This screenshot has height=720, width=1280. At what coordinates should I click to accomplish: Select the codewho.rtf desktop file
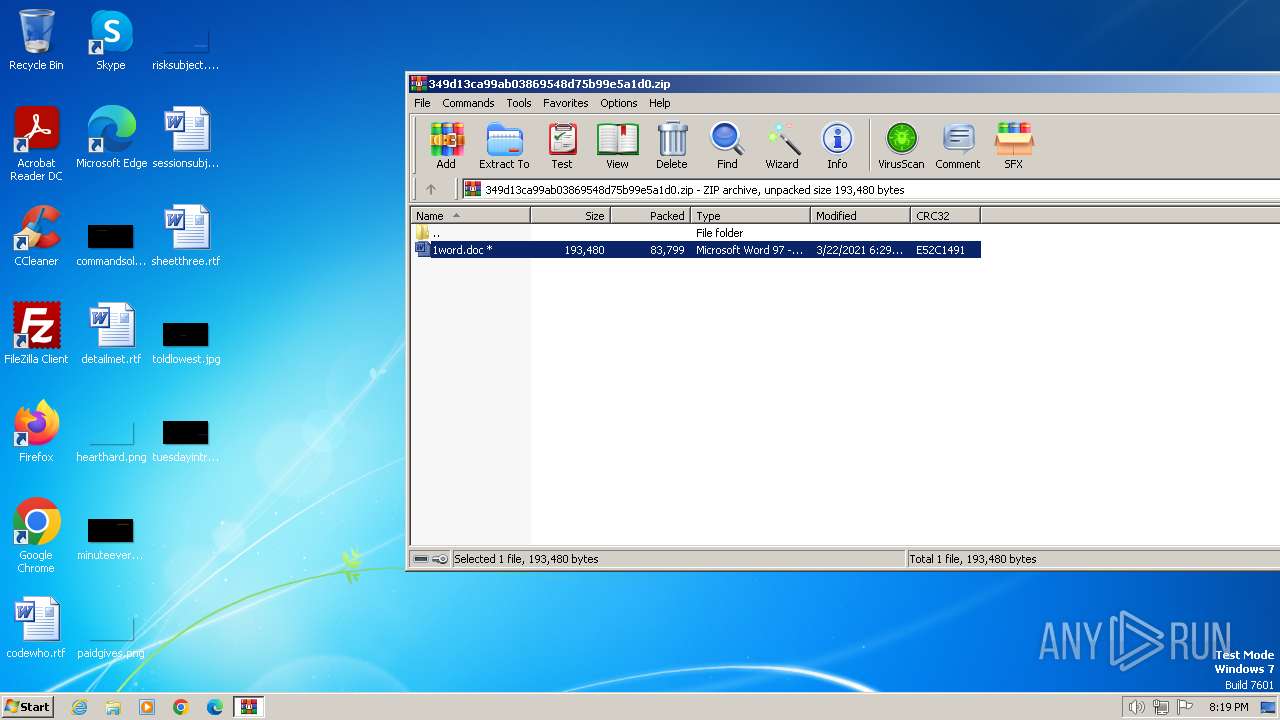(36, 628)
